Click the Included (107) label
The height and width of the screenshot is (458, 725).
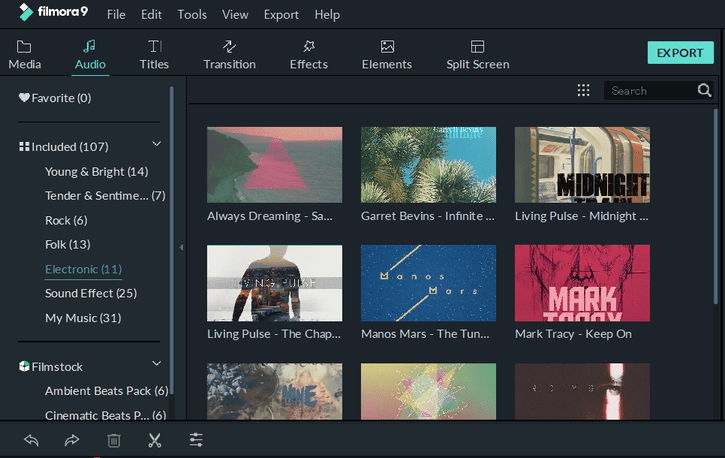tap(70, 147)
